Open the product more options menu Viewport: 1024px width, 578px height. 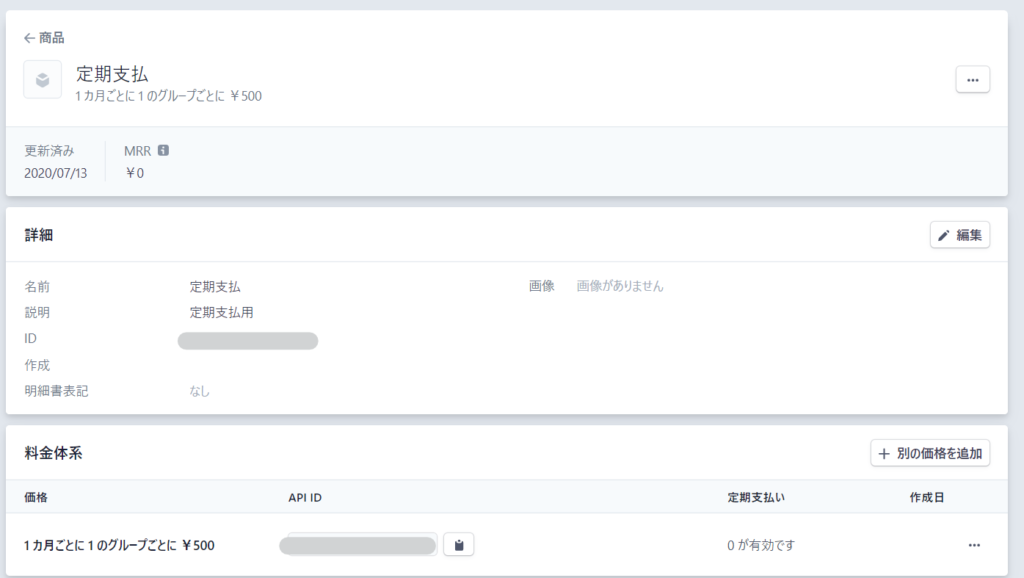pyautogui.click(x=972, y=80)
